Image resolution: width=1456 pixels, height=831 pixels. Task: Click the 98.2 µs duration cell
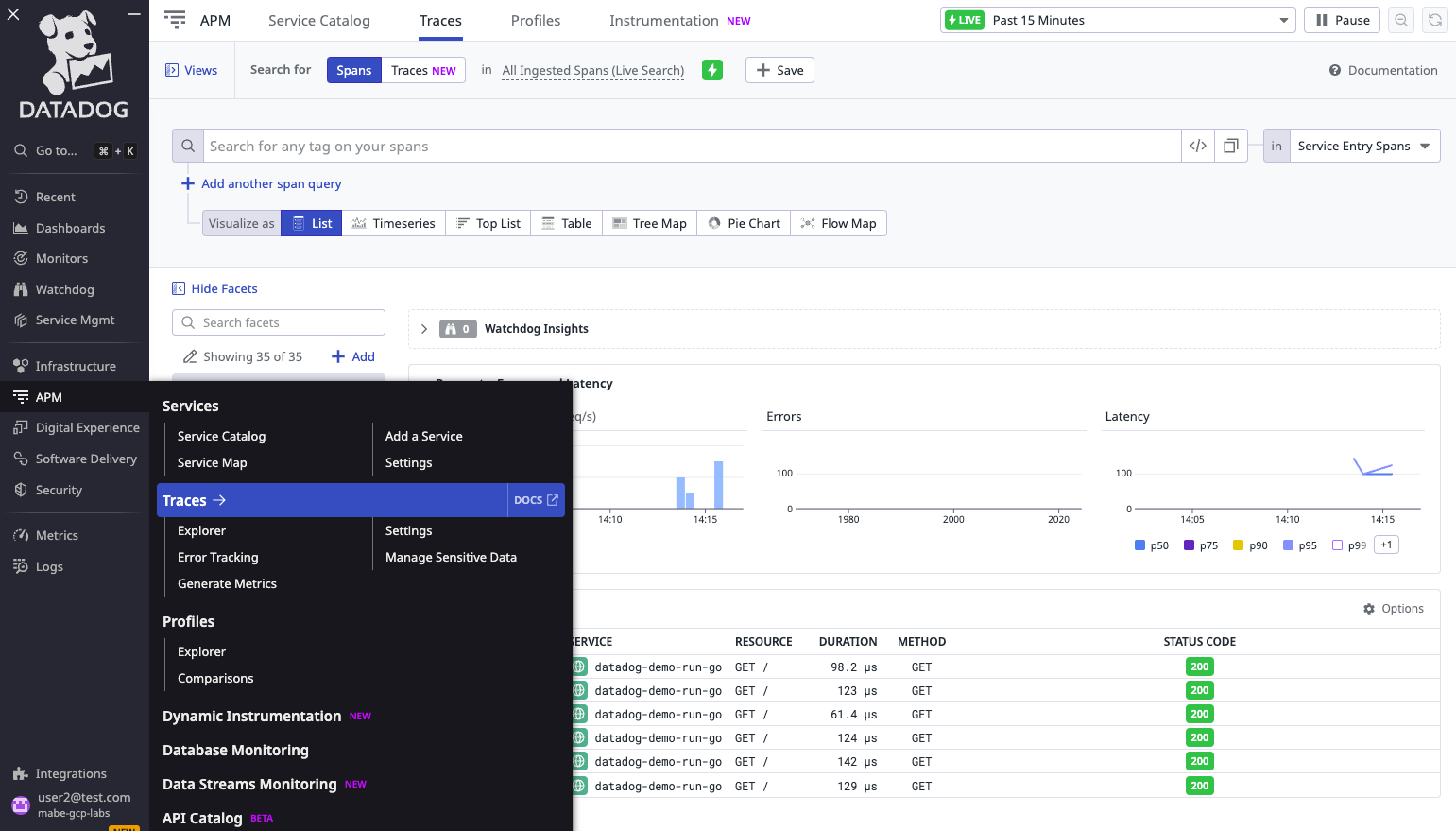854,667
